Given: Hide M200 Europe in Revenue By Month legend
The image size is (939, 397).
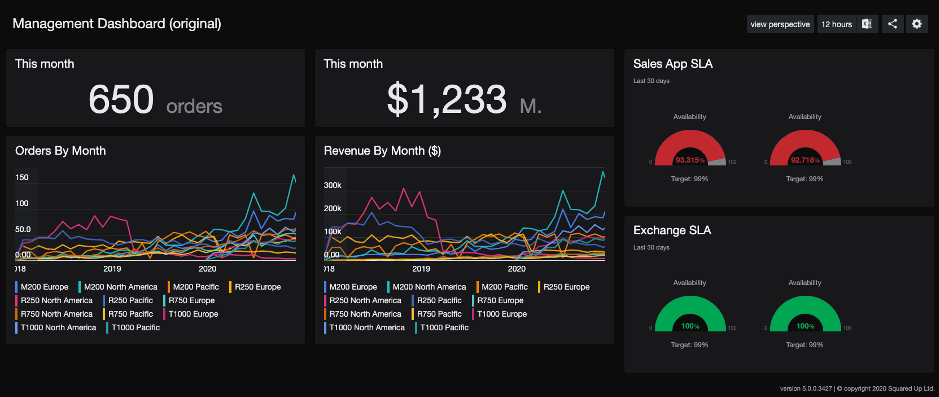Looking at the screenshot, I should point(351,287).
